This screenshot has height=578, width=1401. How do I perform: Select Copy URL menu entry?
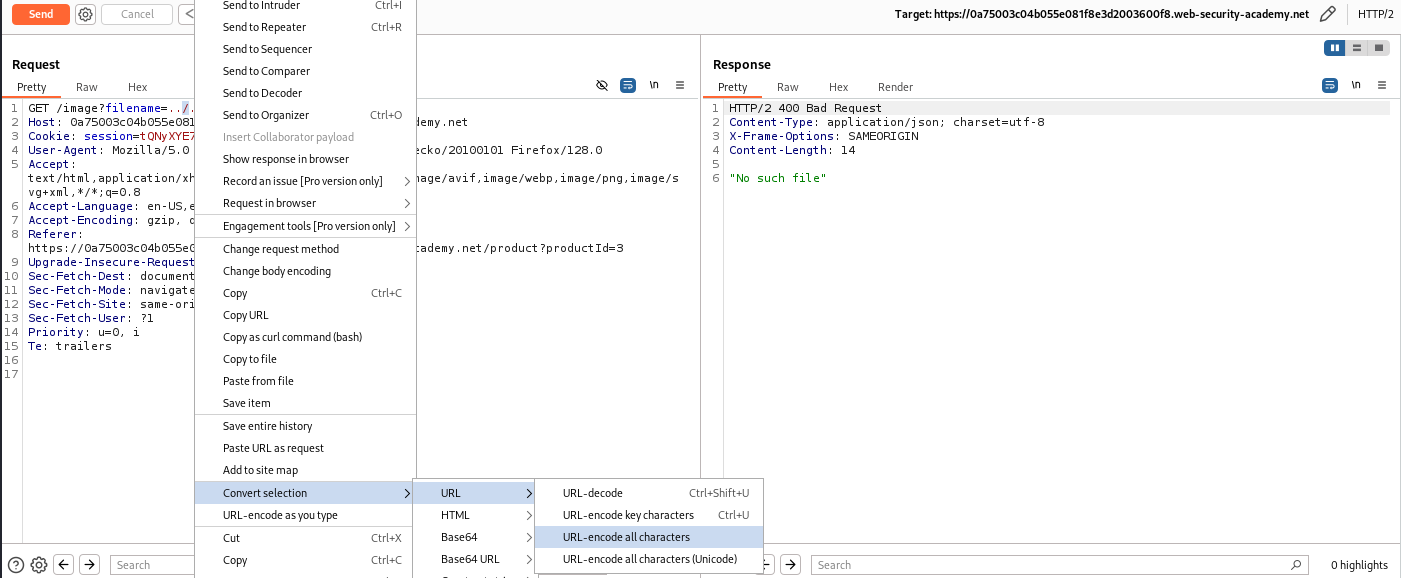[x=305, y=315]
